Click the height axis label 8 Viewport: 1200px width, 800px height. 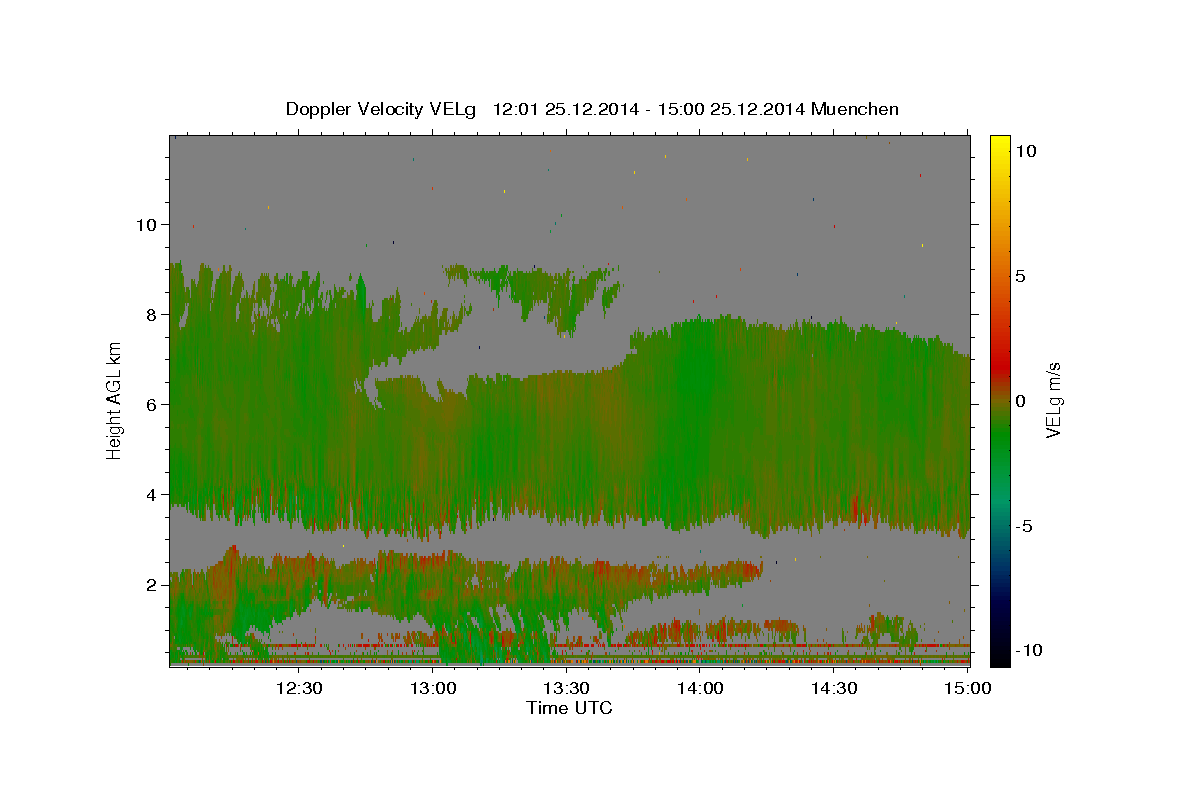tap(153, 314)
